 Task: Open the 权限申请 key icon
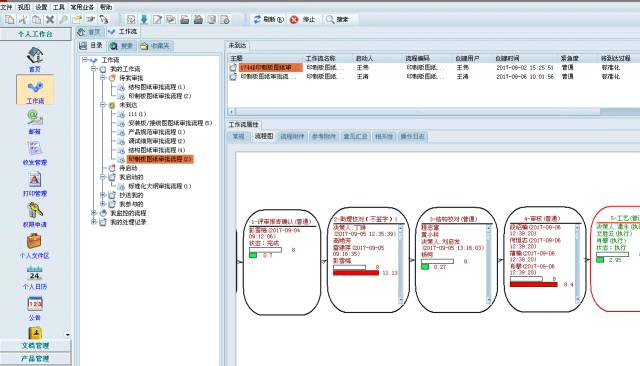tap(35, 215)
